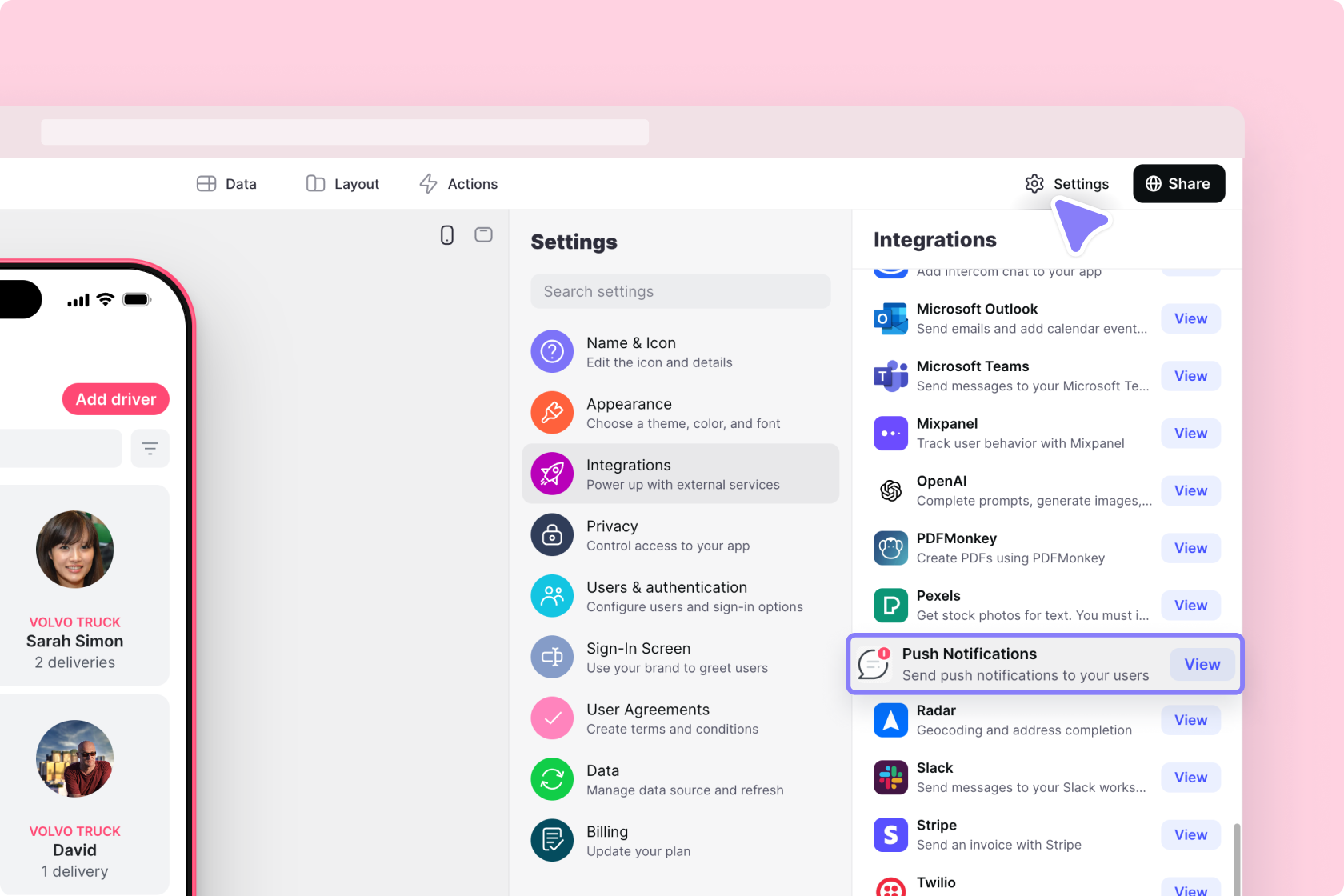
Task: Open the Actions menu
Action: 458,183
